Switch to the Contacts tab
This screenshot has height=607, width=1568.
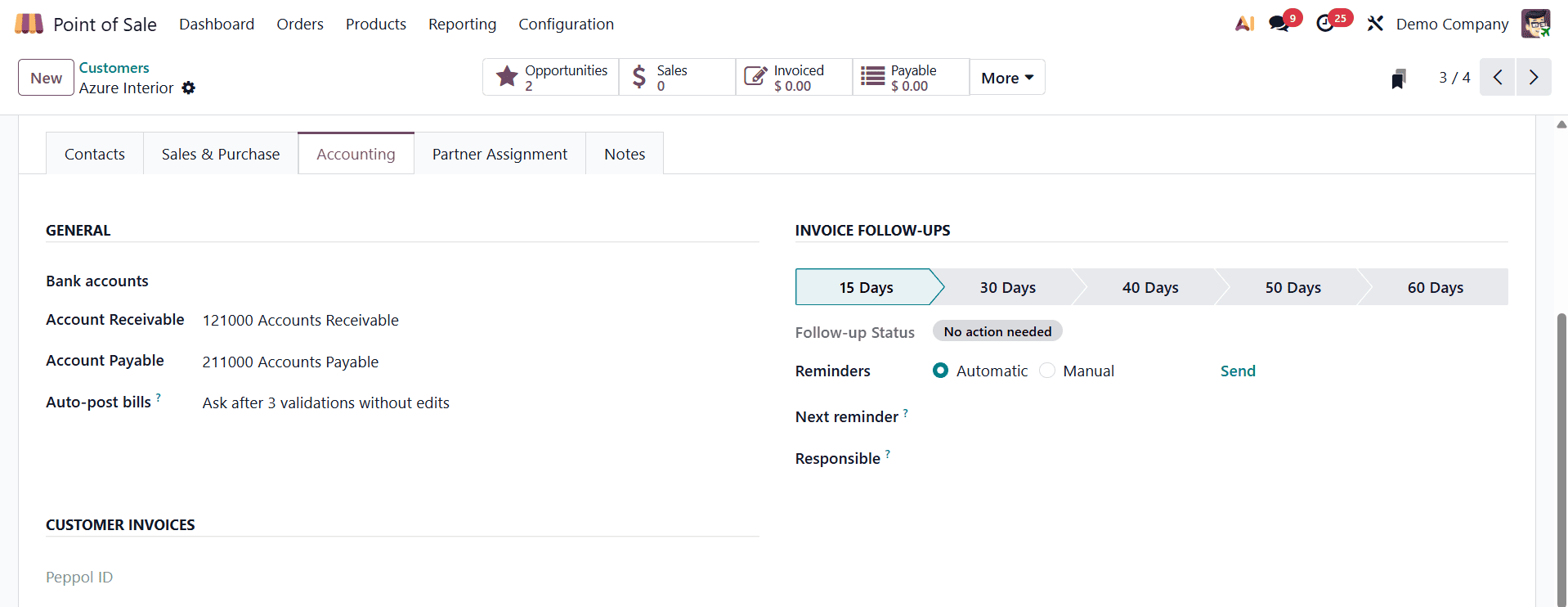[95, 154]
